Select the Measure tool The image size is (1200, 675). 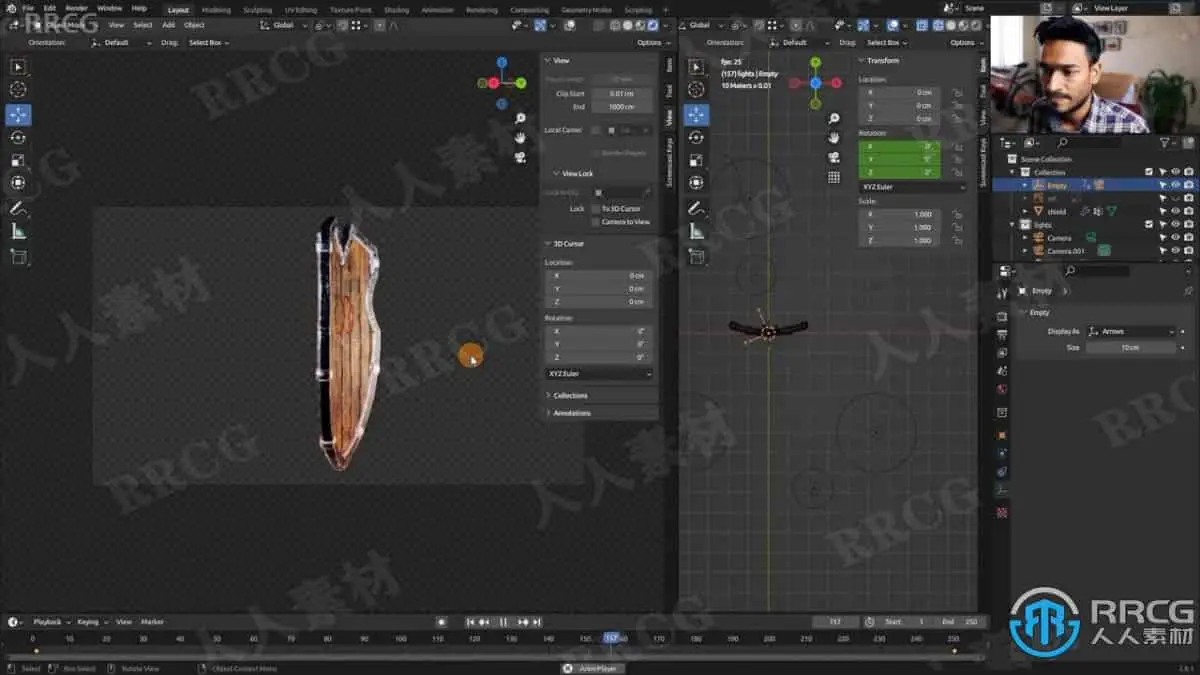click(x=17, y=233)
